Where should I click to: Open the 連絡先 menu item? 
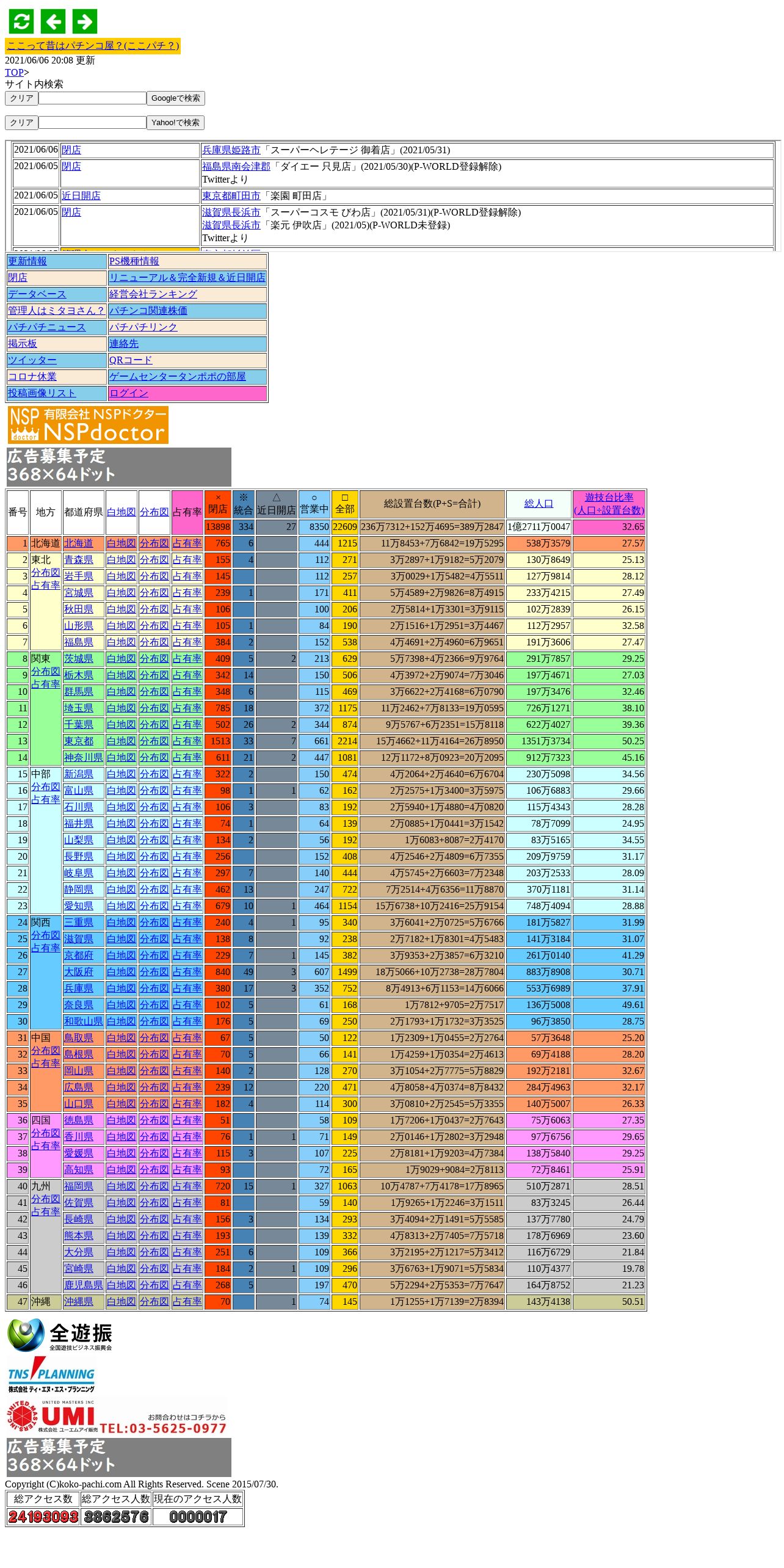(124, 344)
